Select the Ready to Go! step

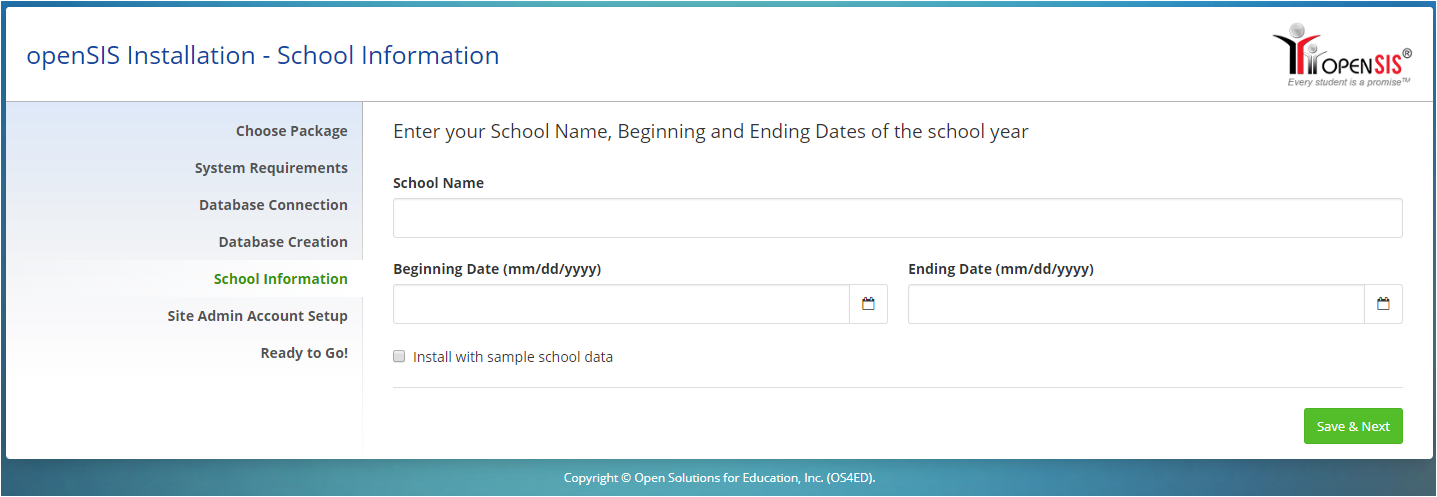(x=304, y=353)
